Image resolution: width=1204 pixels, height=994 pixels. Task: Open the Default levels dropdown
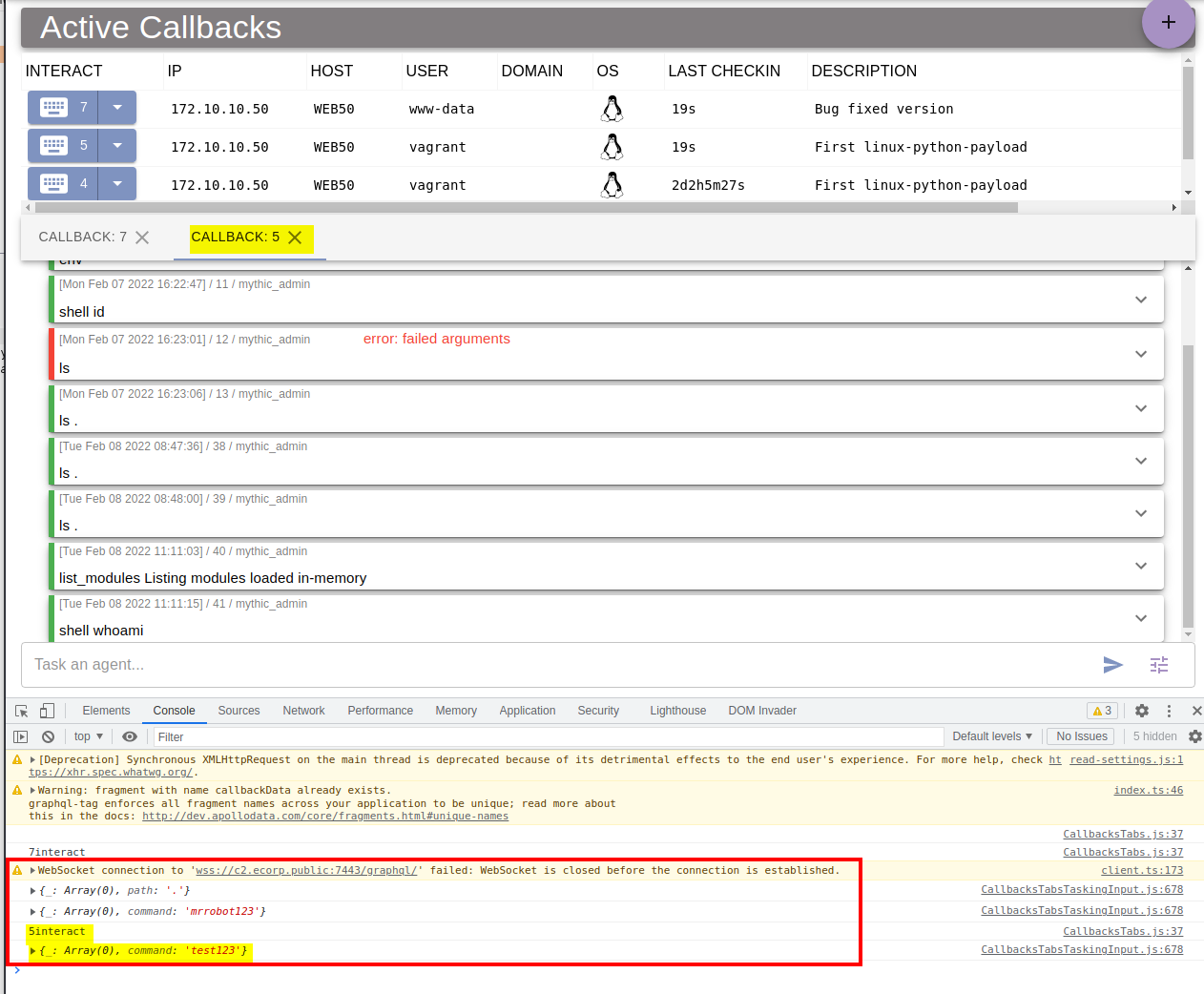tap(991, 735)
